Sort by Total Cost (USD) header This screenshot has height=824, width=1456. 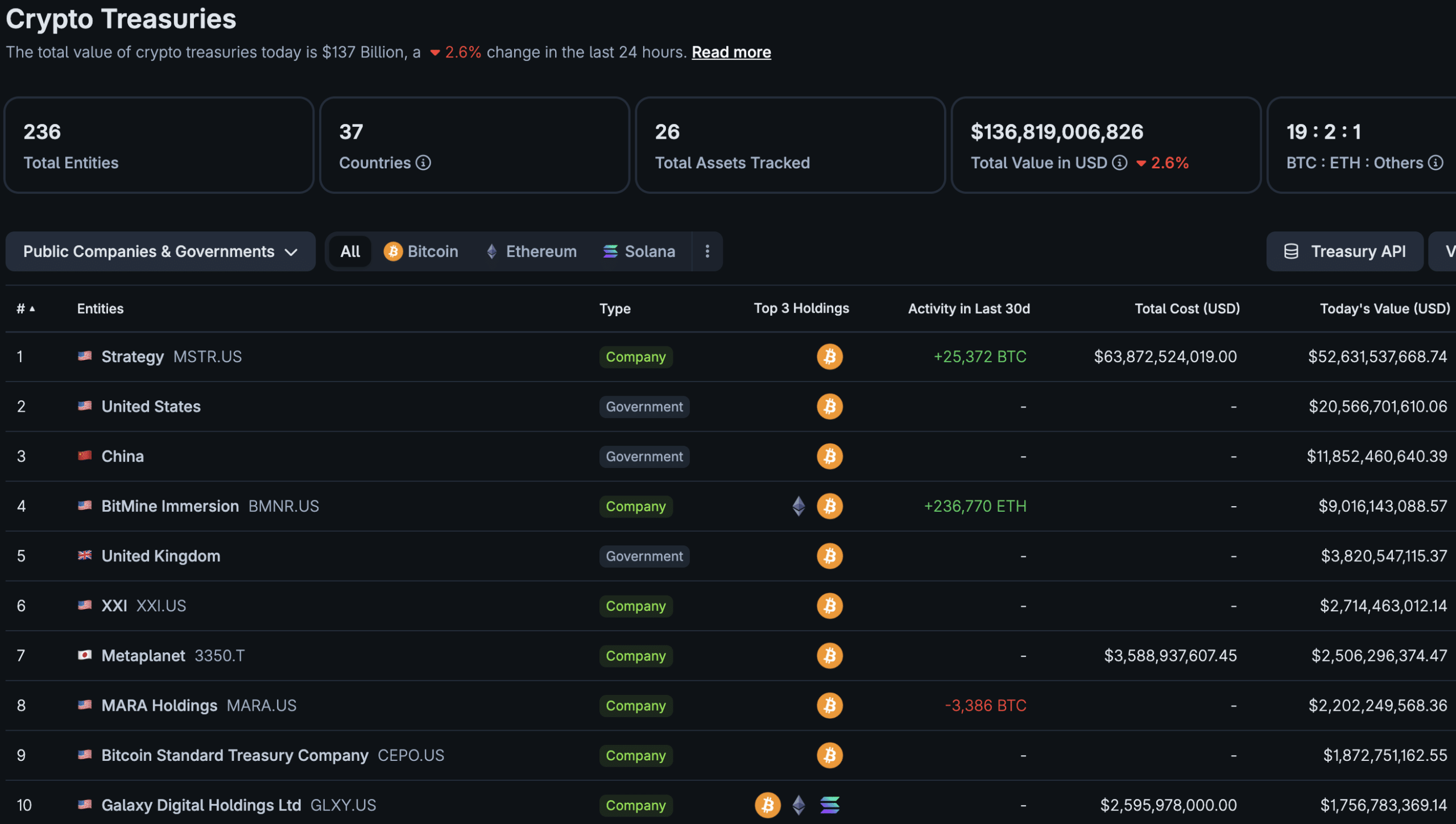coord(1187,309)
